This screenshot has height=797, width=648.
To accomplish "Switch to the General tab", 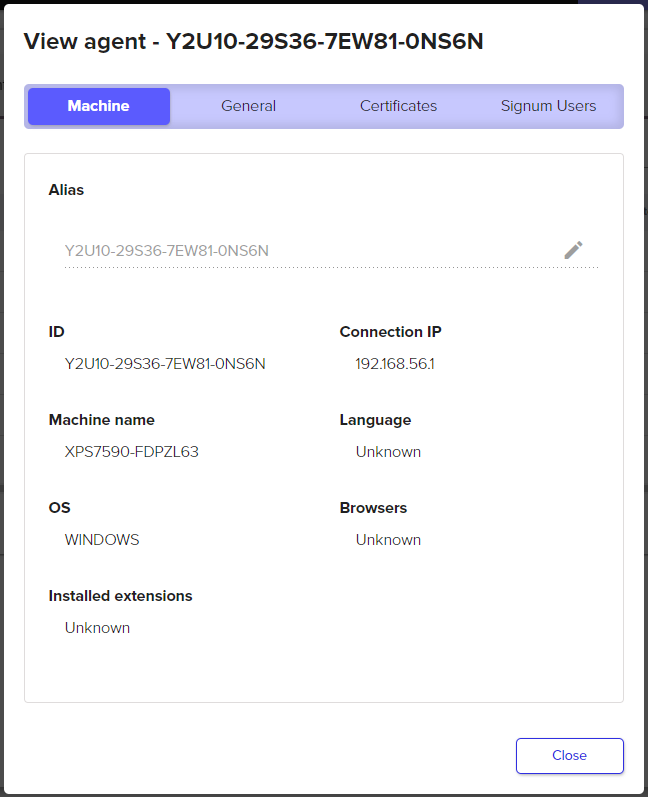I will point(248,106).
